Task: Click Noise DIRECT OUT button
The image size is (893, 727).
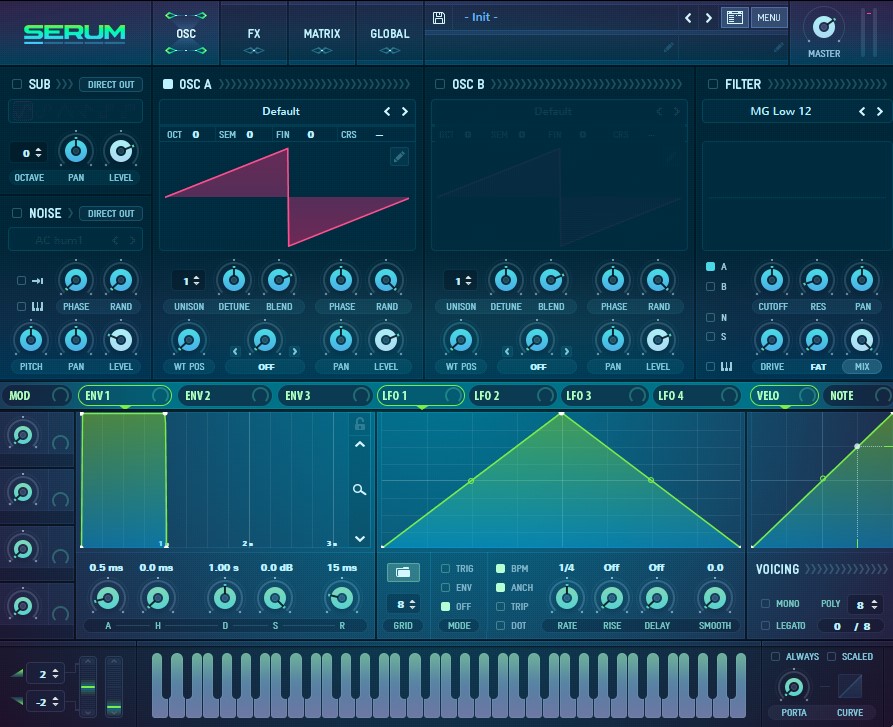Action: point(111,213)
